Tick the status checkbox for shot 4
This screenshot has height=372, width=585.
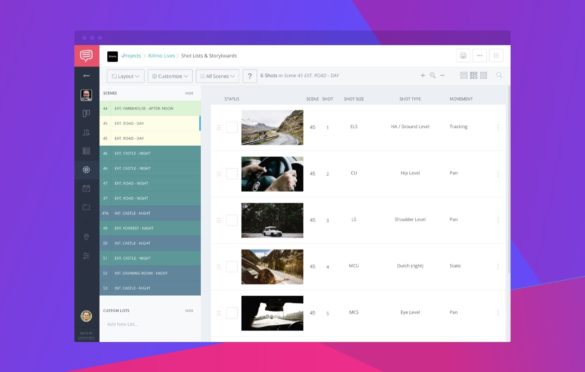click(232, 267)
